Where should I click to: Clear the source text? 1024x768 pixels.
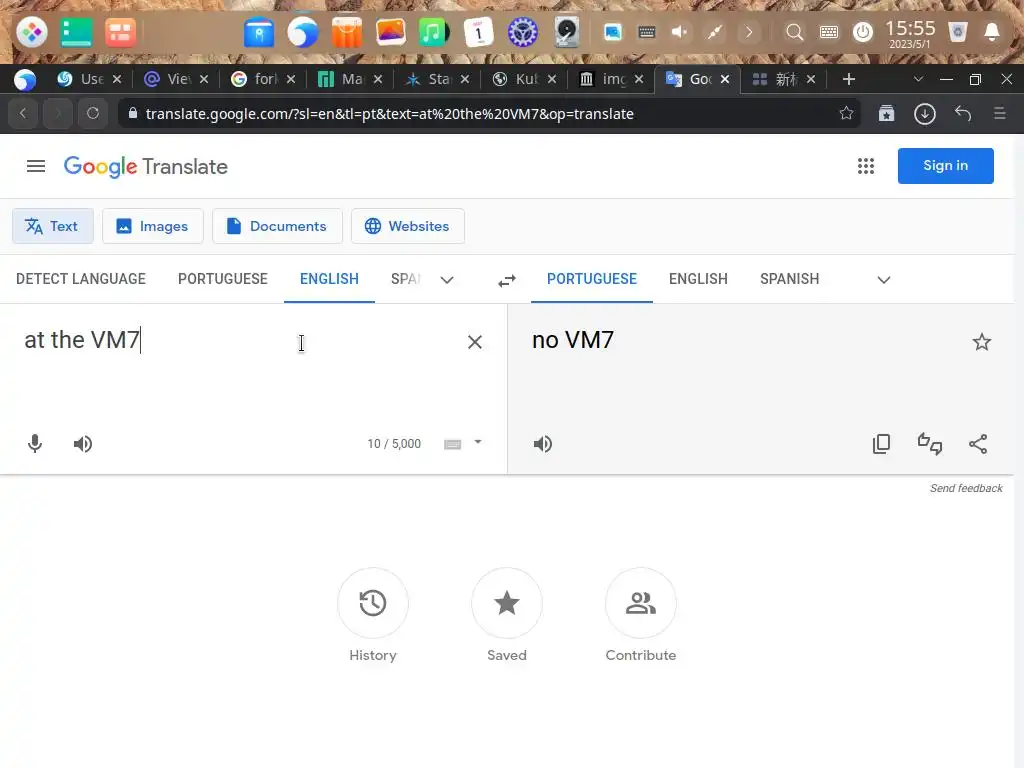475,342
